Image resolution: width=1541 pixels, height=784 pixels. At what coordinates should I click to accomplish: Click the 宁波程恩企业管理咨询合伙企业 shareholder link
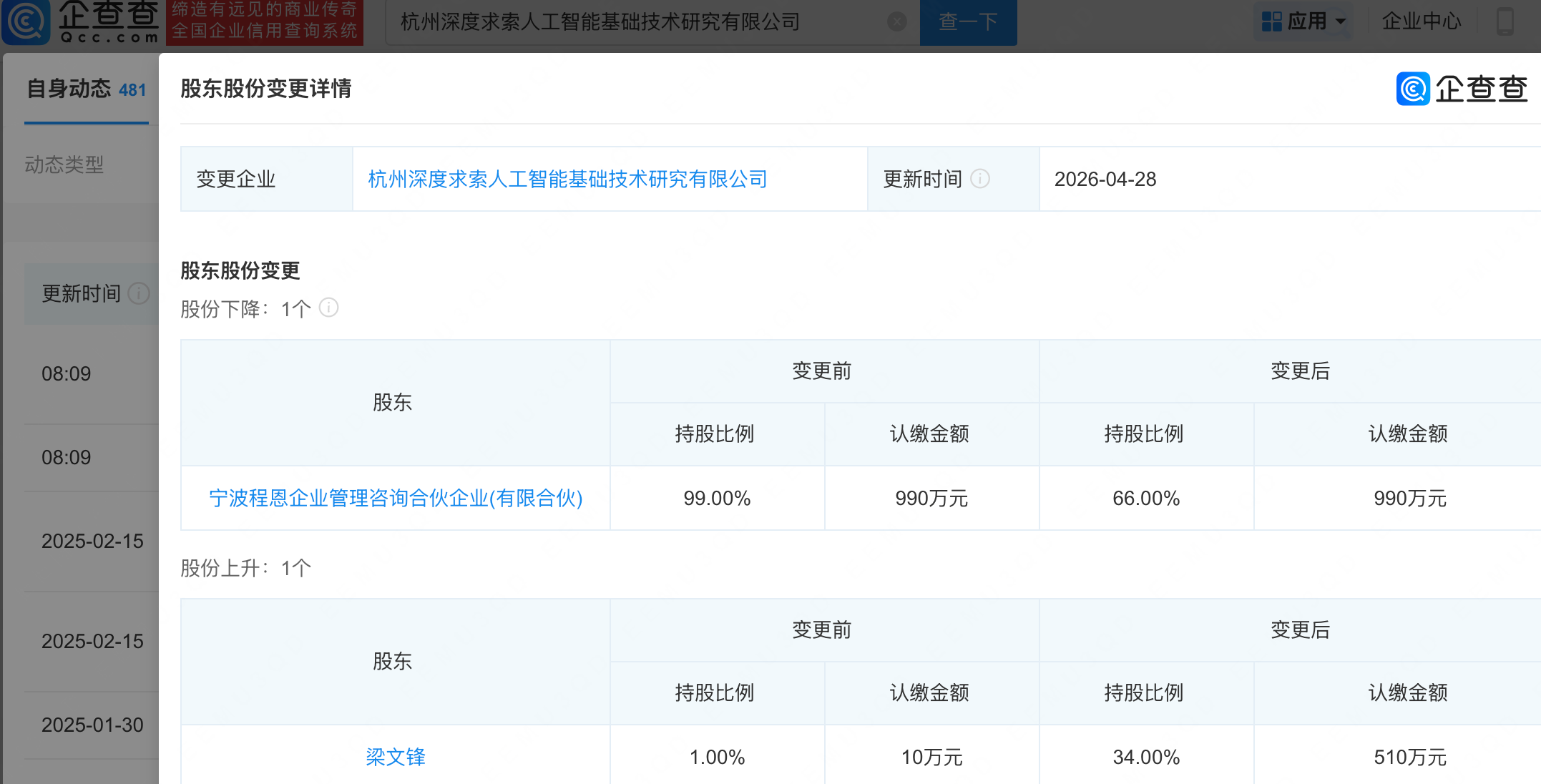tap(395, 499)
